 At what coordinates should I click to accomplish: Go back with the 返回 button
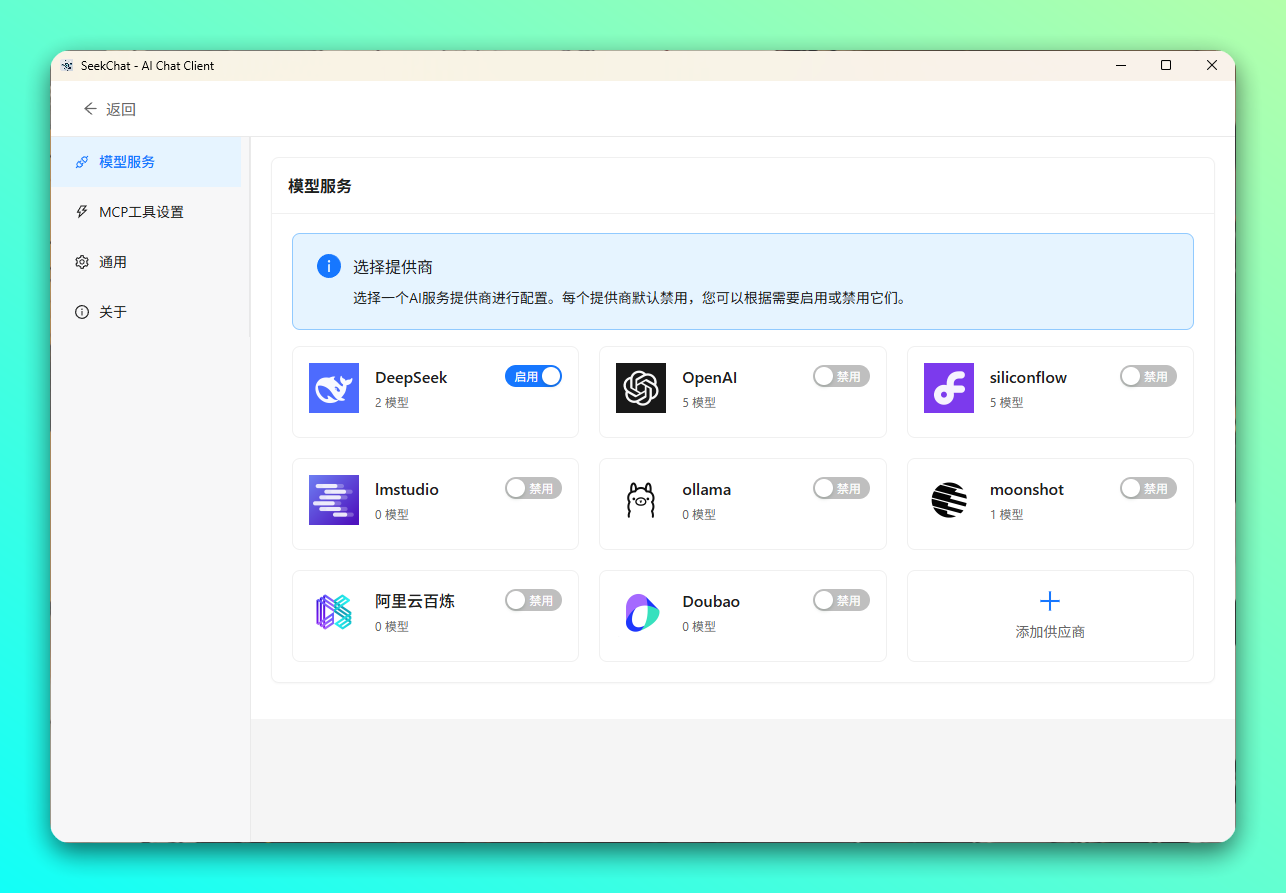click(110, 109)
